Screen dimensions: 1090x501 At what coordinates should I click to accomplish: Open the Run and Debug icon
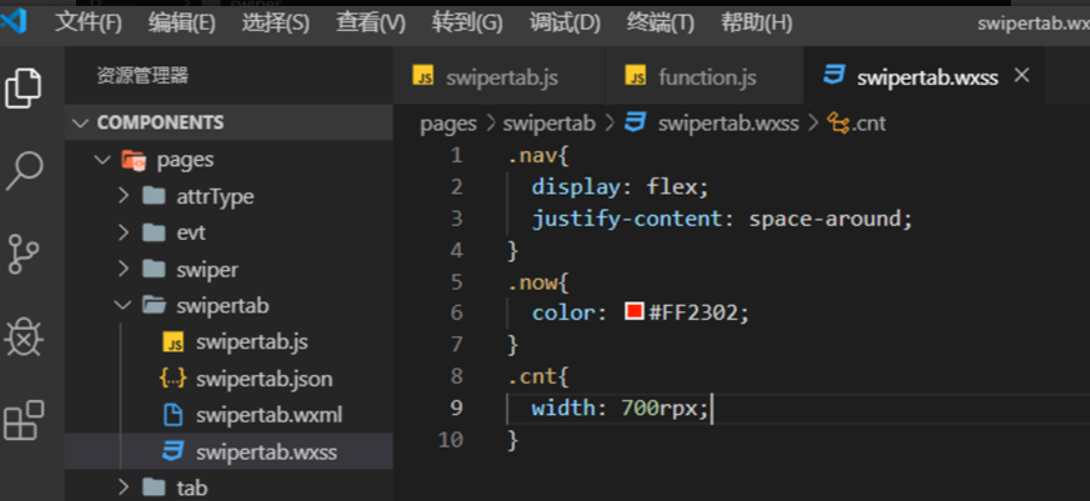pyautogui.click(x=24, y=337)
